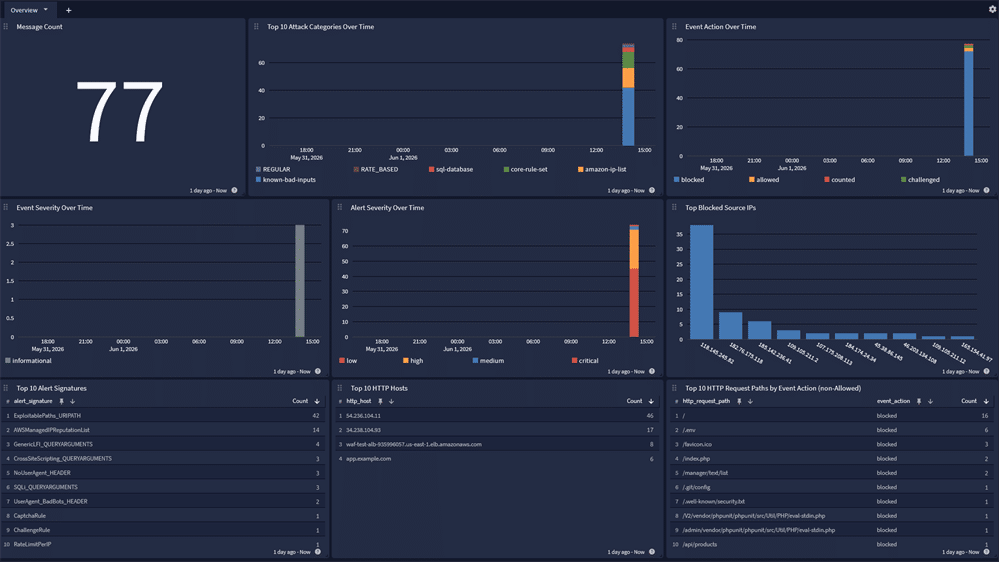Viewport: 999px width, 562px height.
Task: Open time range info in Message Count
Action: tap(234, 191)
